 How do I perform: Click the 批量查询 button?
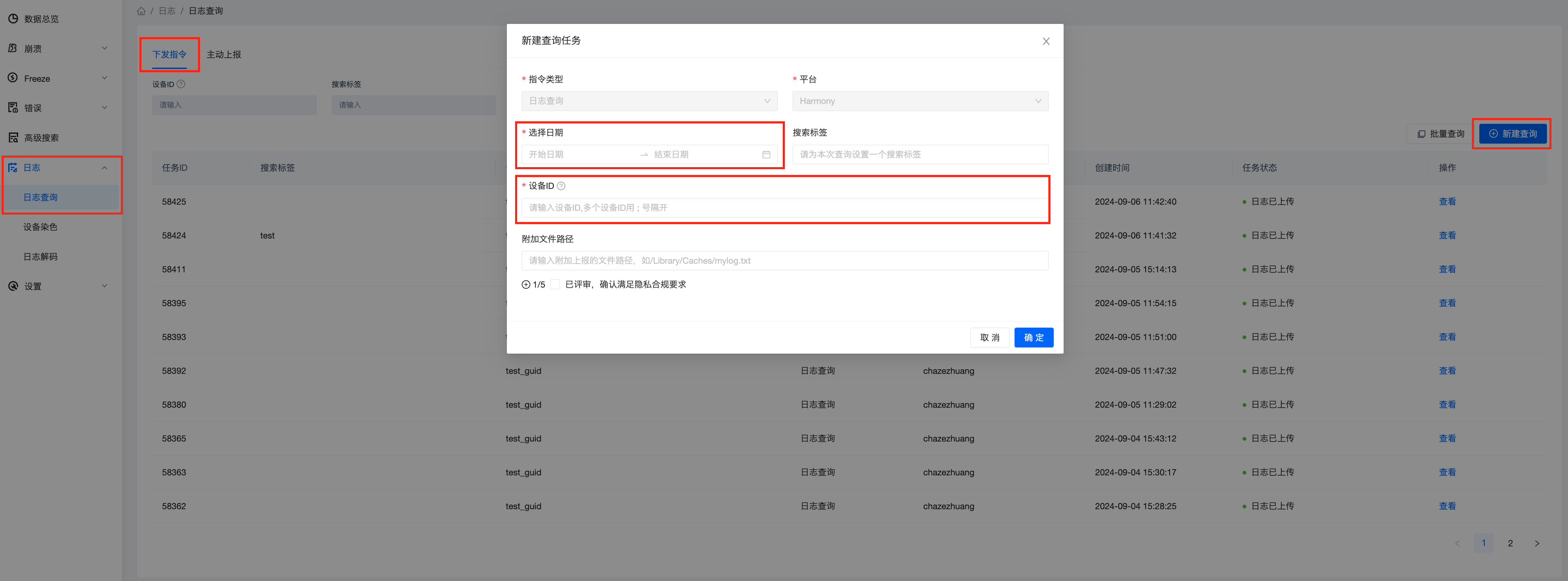point(1440,134)
